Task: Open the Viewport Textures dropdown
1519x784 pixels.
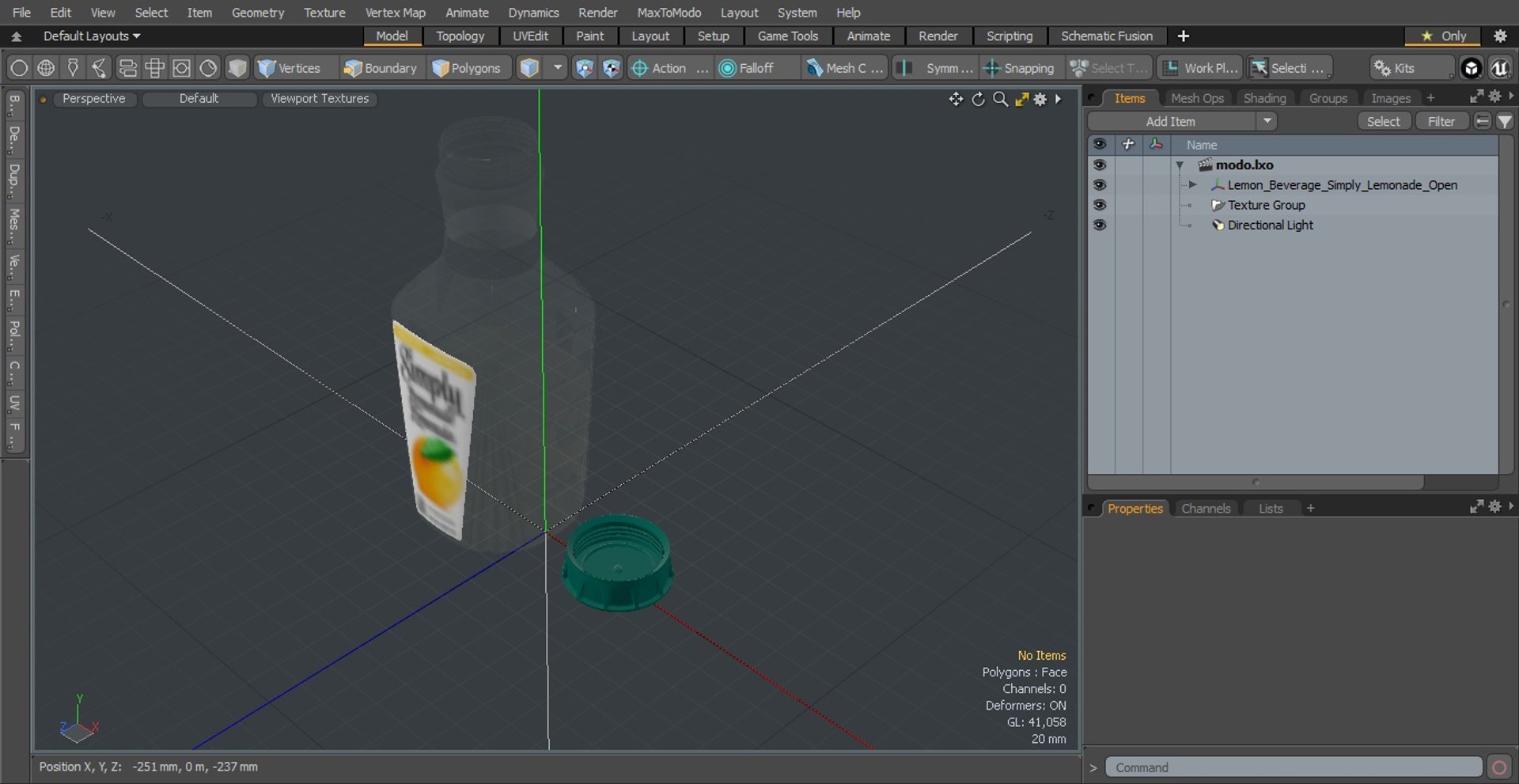Action: 320,99
